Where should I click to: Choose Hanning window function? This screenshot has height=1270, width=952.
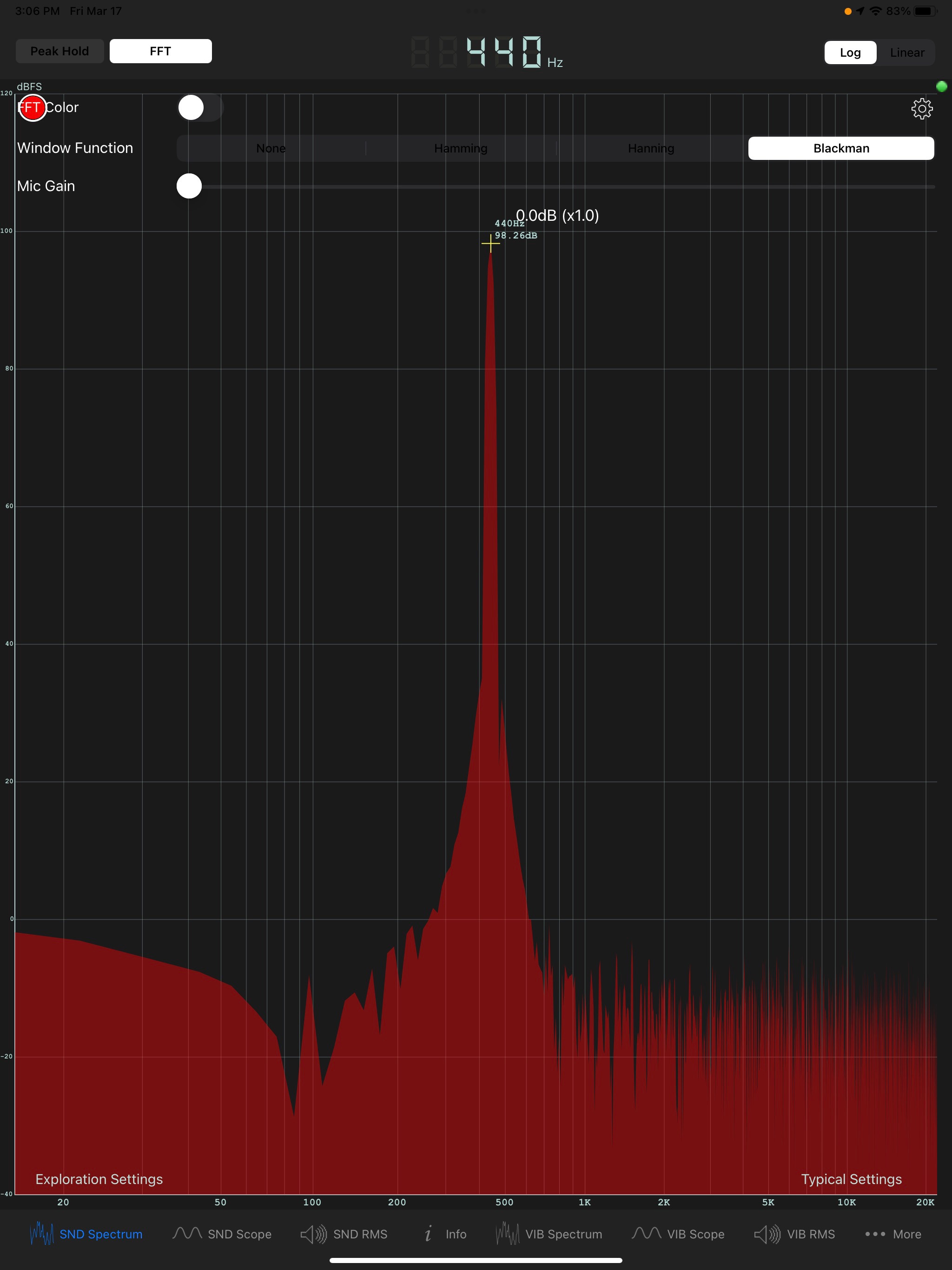tap(651, 149)
